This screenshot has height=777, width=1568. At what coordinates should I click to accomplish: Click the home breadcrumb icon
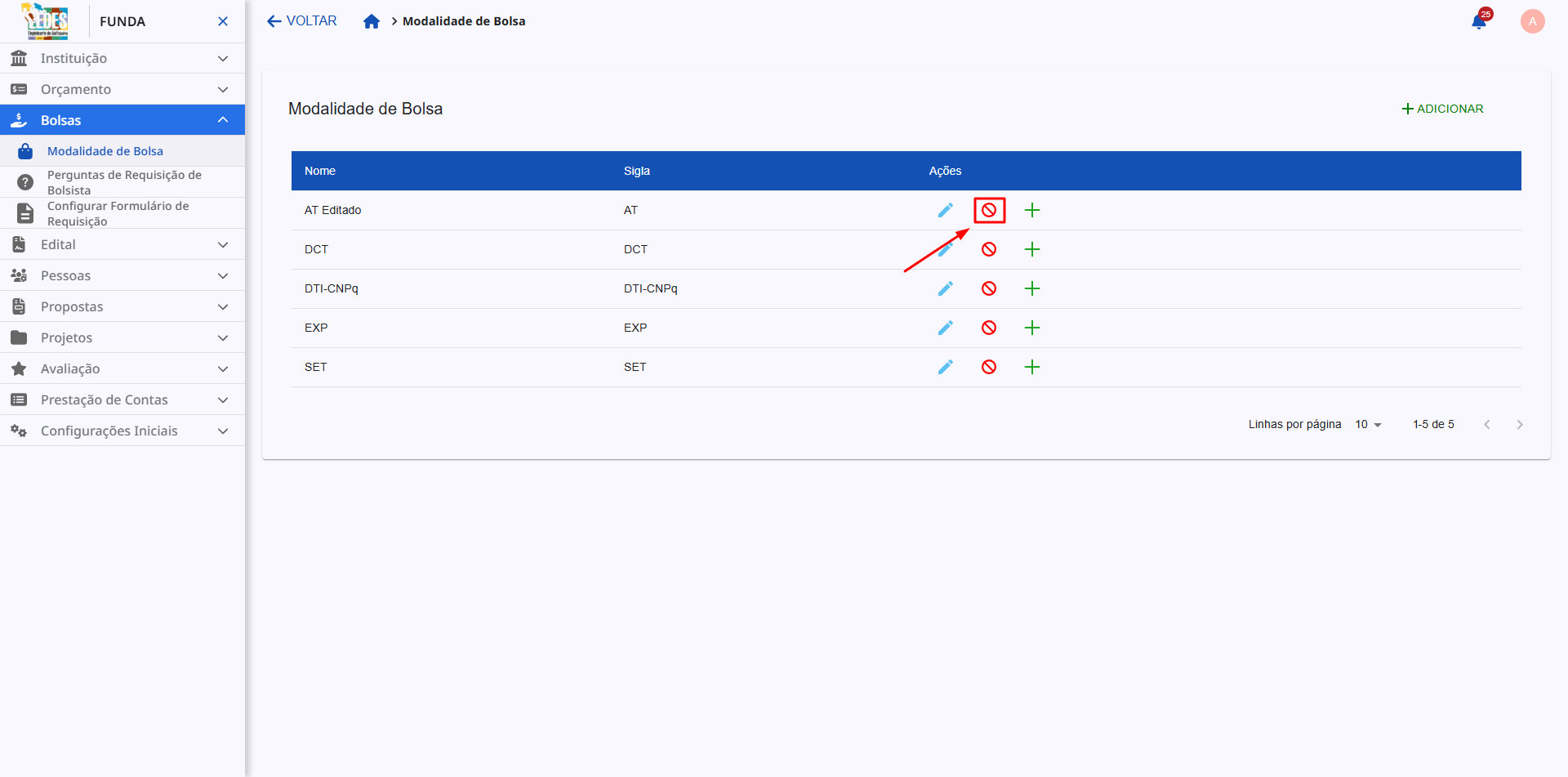372,21
